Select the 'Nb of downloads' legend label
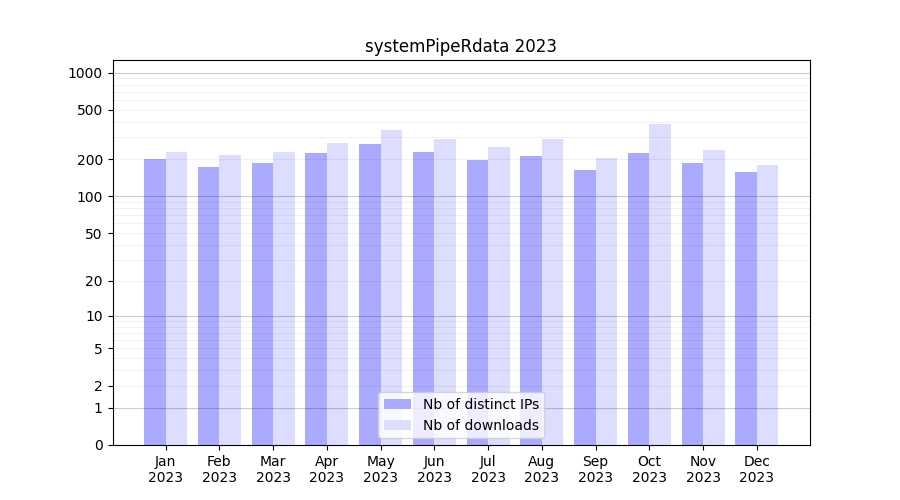Viewport: 900px width, 500px height. tap(480, 425)
